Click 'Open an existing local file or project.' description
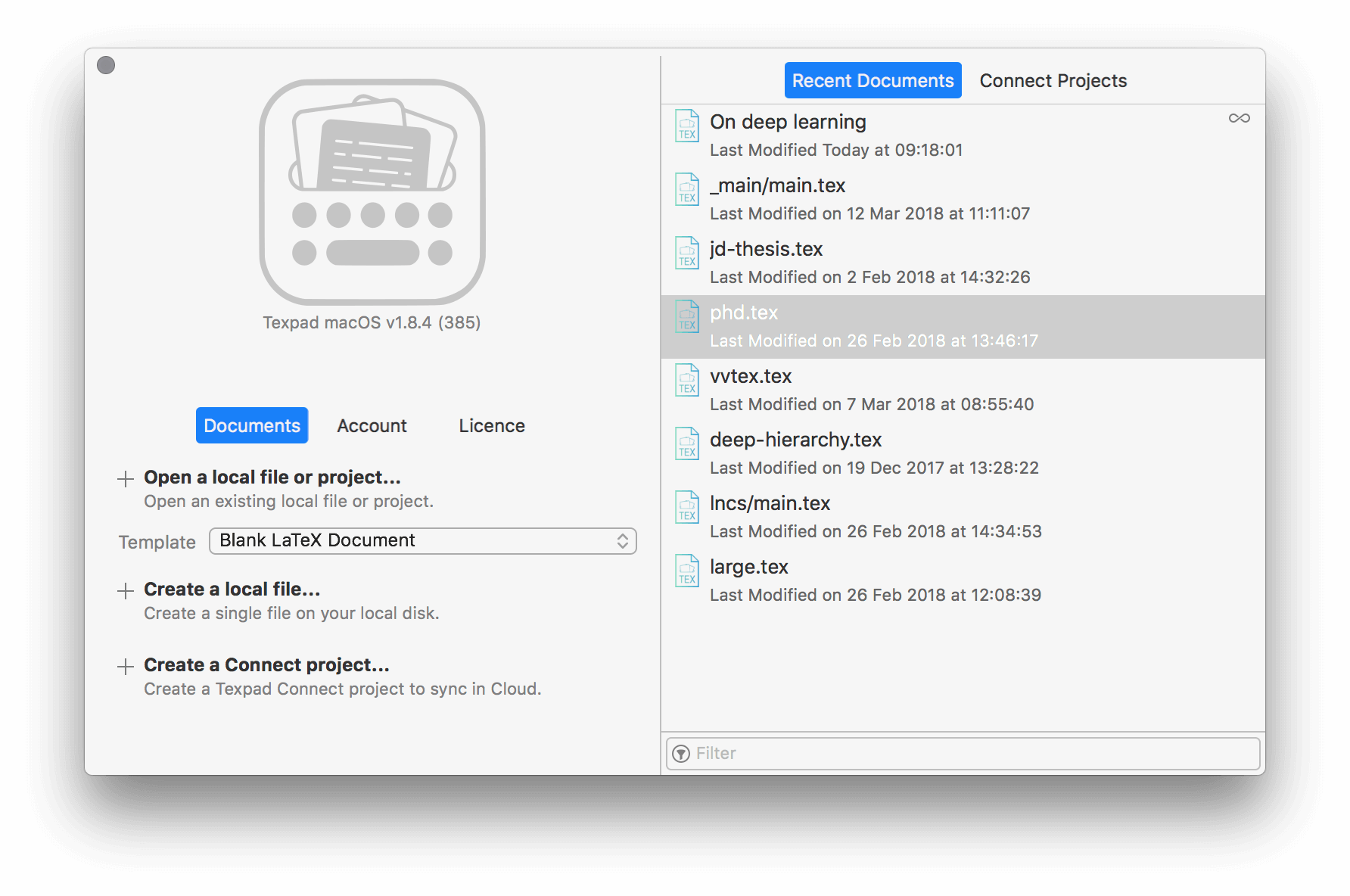This screenshot has height=896, width=1350. point(289,501)
